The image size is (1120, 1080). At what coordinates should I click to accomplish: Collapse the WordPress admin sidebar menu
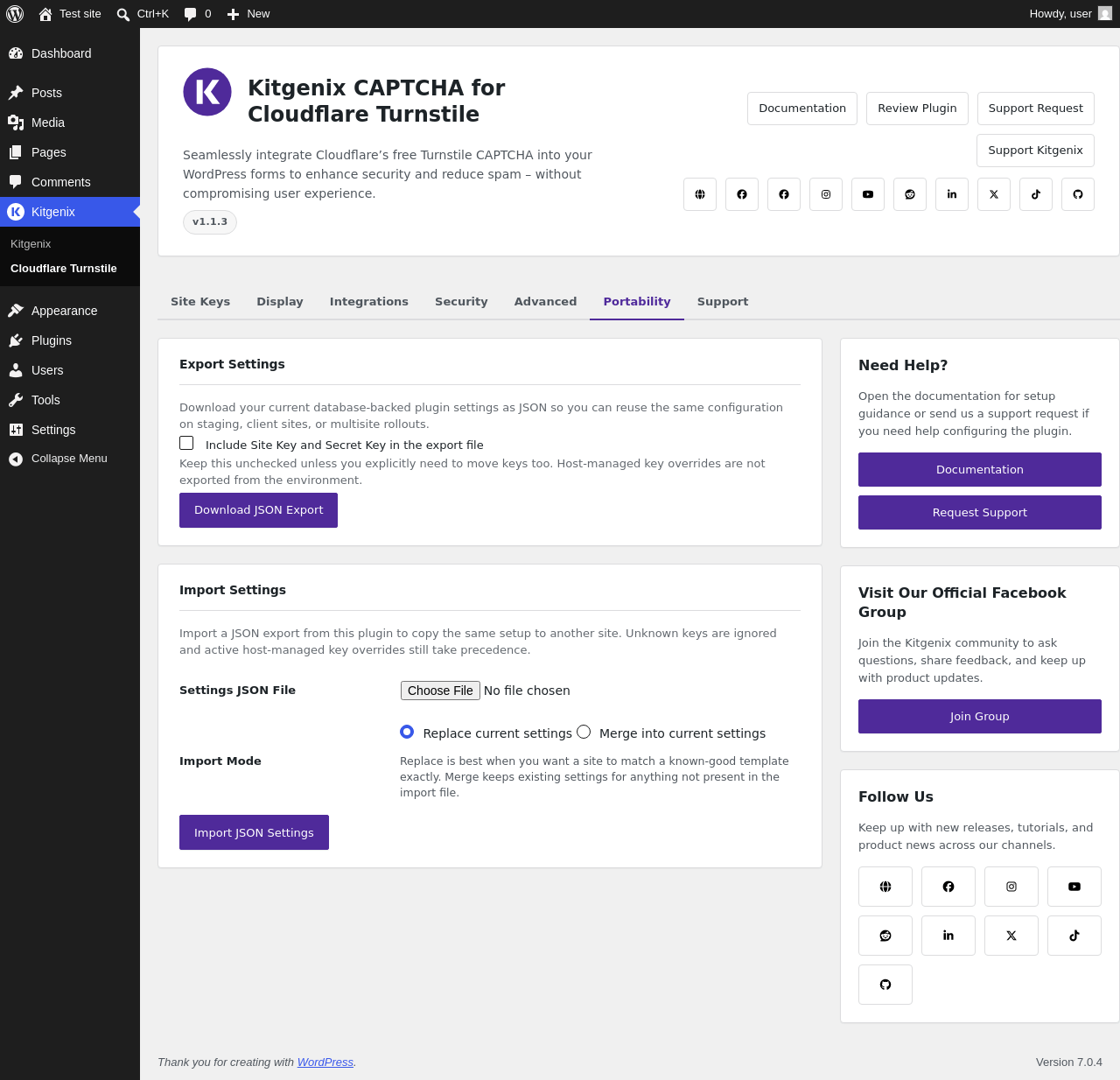coord(70,459)
